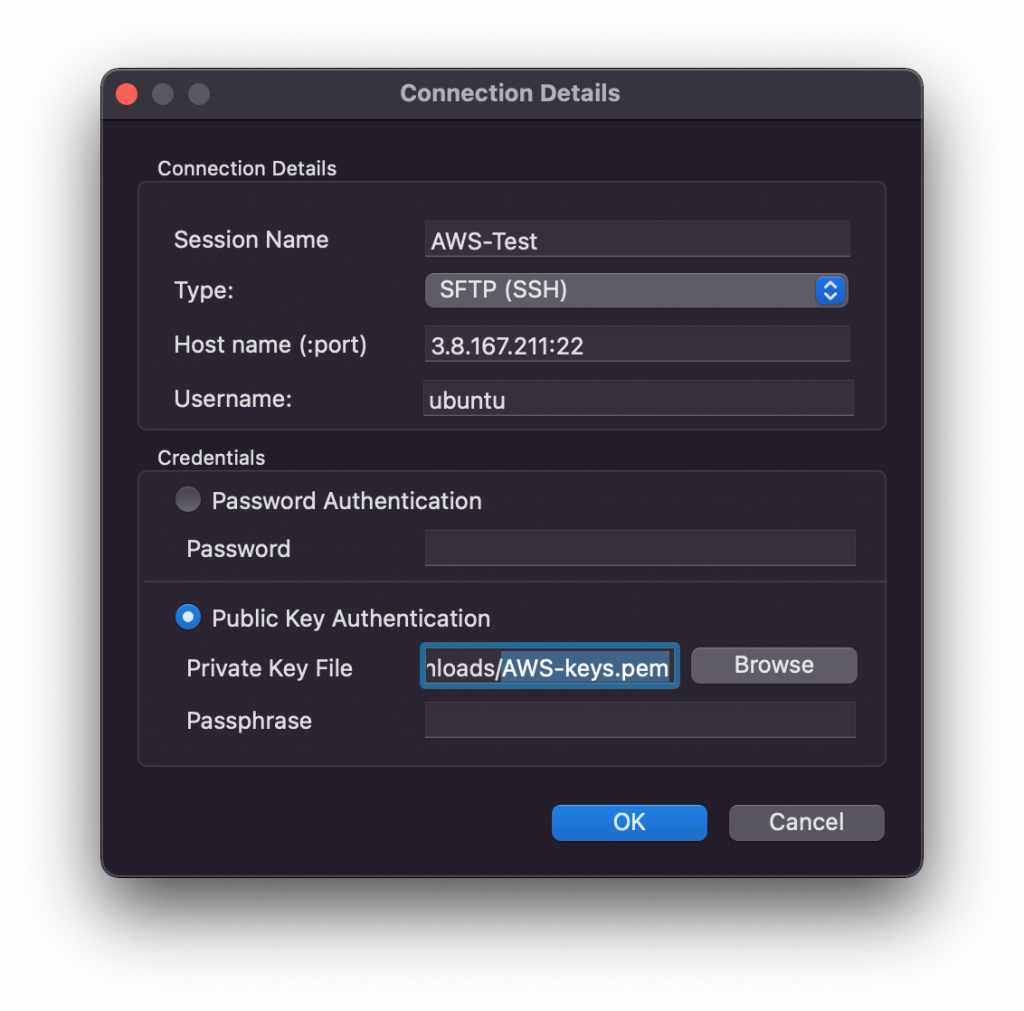The width and height of the screenshot is (1024, 1011).
Task: Click the Cancel button
Action: point(807,822)
